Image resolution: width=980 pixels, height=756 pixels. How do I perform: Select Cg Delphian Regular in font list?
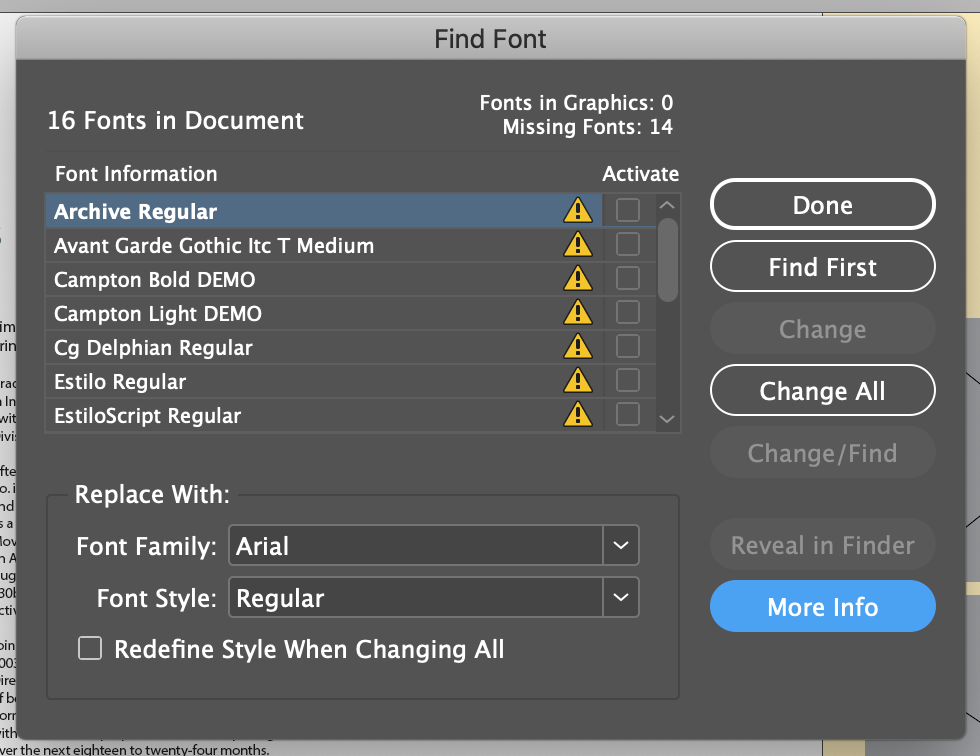(x=153, y=348)
